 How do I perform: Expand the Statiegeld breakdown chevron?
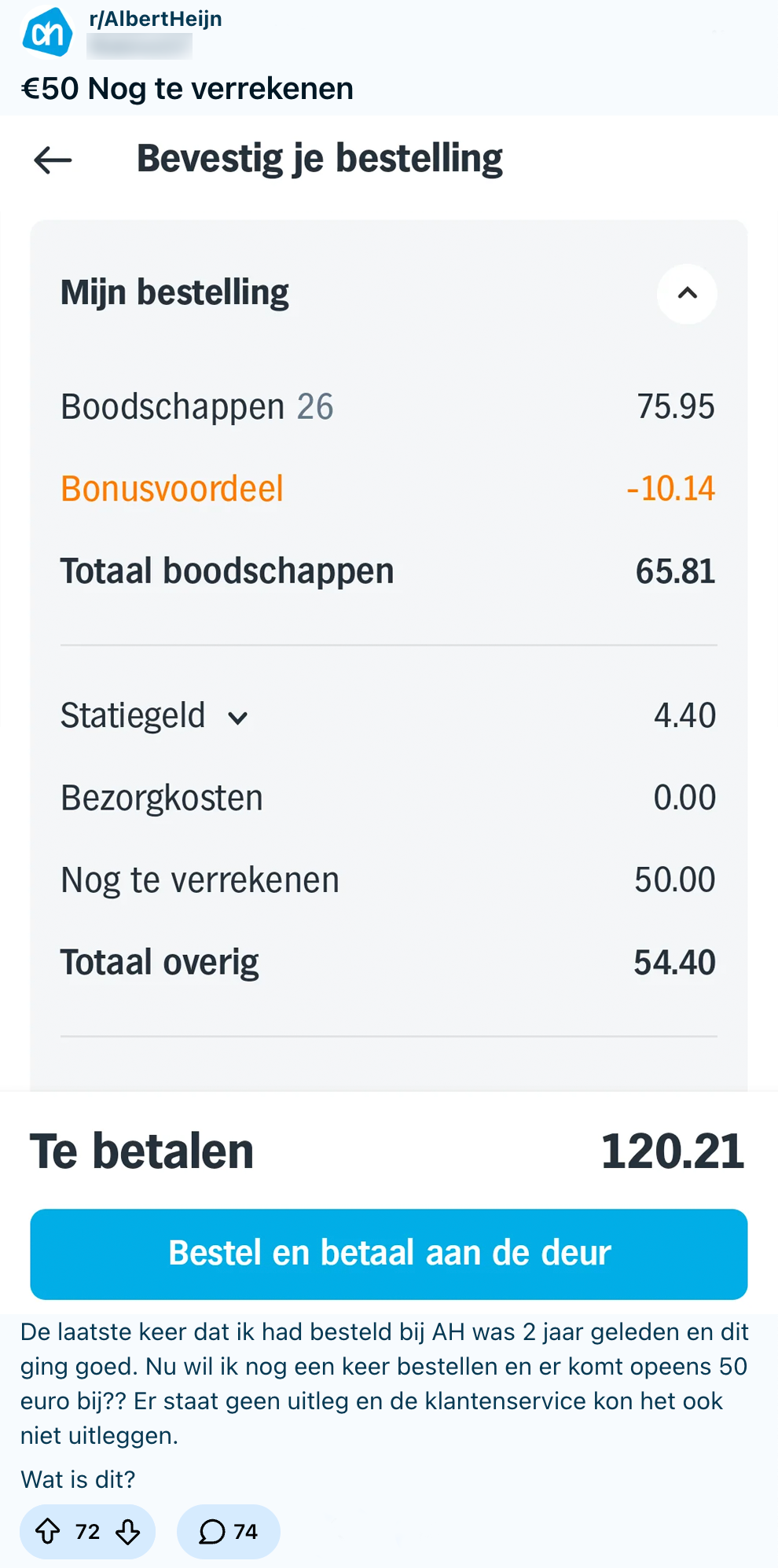tap(237, 718)
